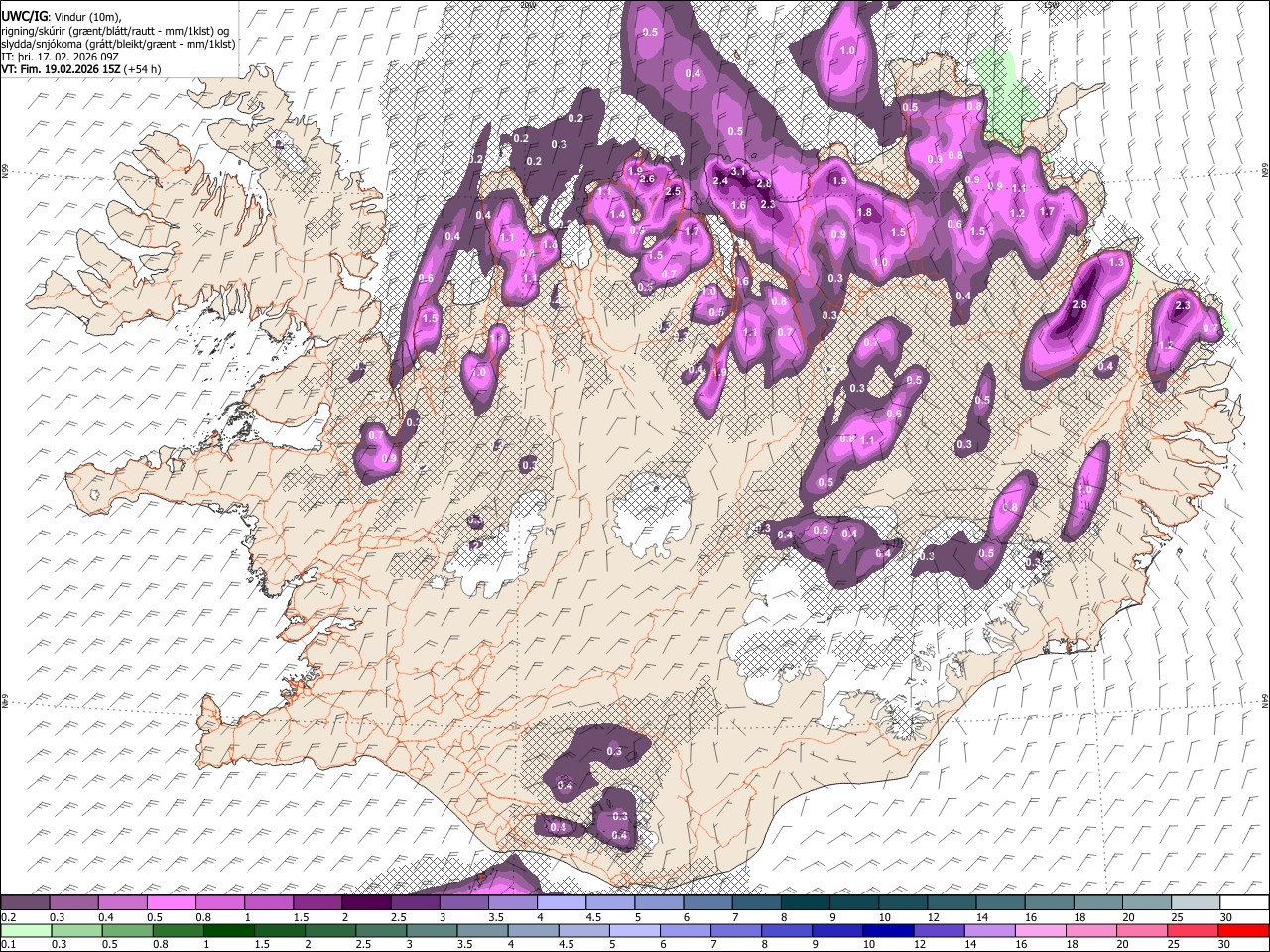Pick the darkest green 1–1.5 rain swatch
The width and height of the screenshot is (1270, 952).
[x=228, y=930]
